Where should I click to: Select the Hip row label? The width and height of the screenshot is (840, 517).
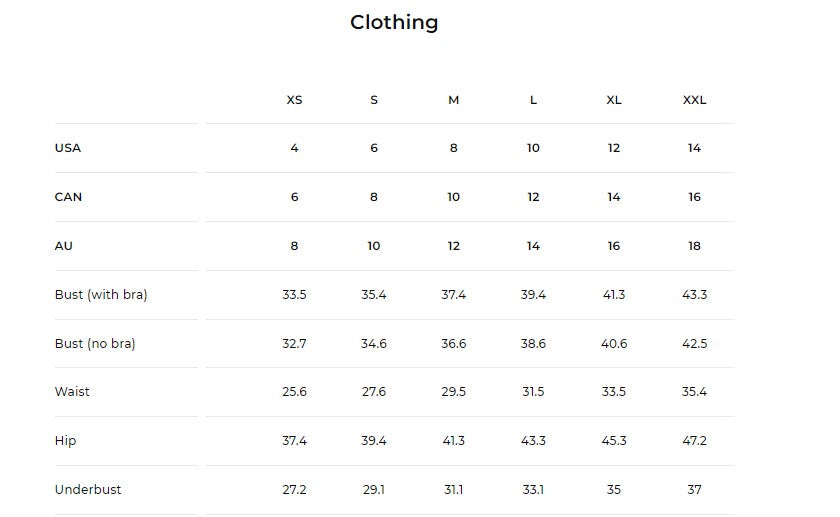point(65,441)
